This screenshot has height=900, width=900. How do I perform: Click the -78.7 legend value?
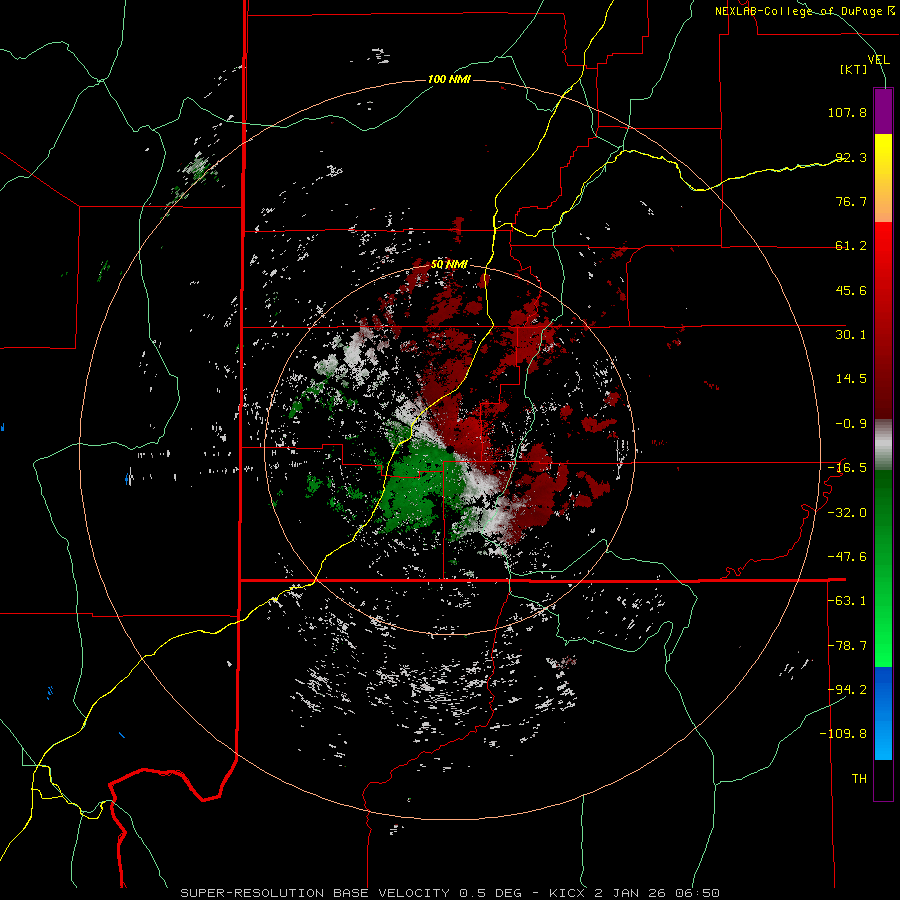[847, 646]
